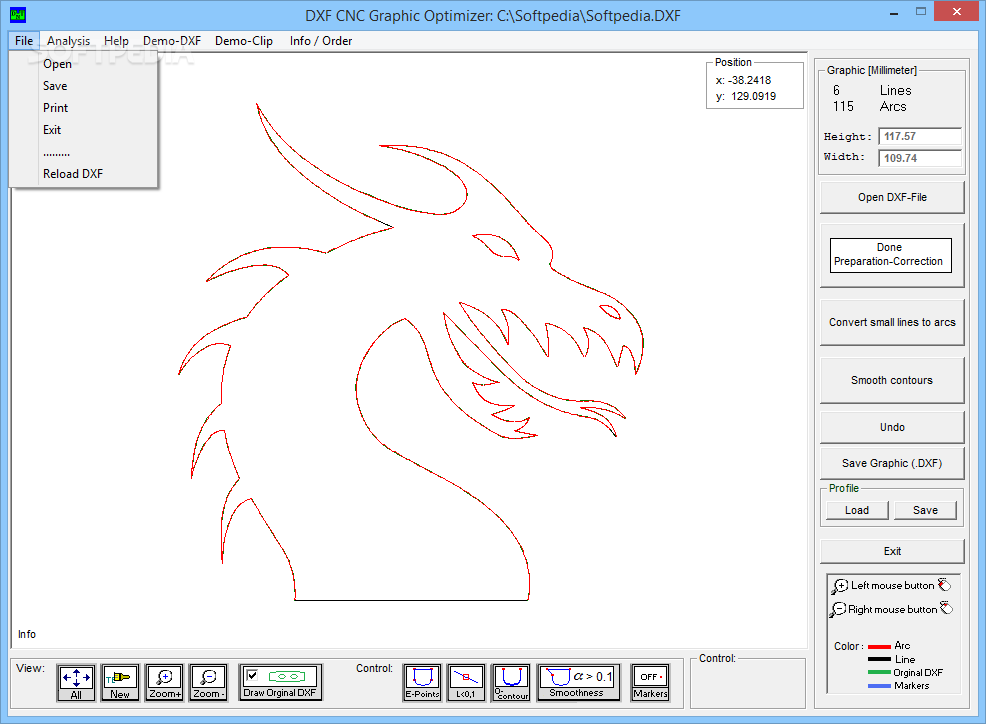Click the Zoom- magnifier icon
The width and height of the screenshot is (986, 724).
(208, 682)
